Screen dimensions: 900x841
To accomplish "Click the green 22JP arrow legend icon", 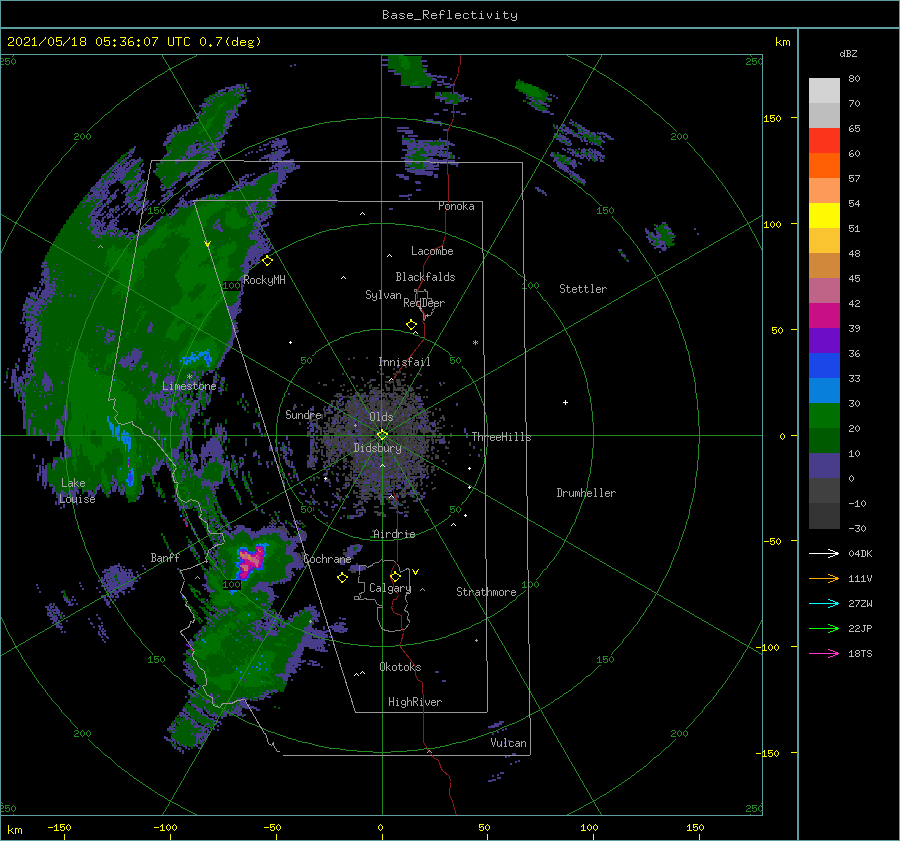I will [x=824, y=629].
